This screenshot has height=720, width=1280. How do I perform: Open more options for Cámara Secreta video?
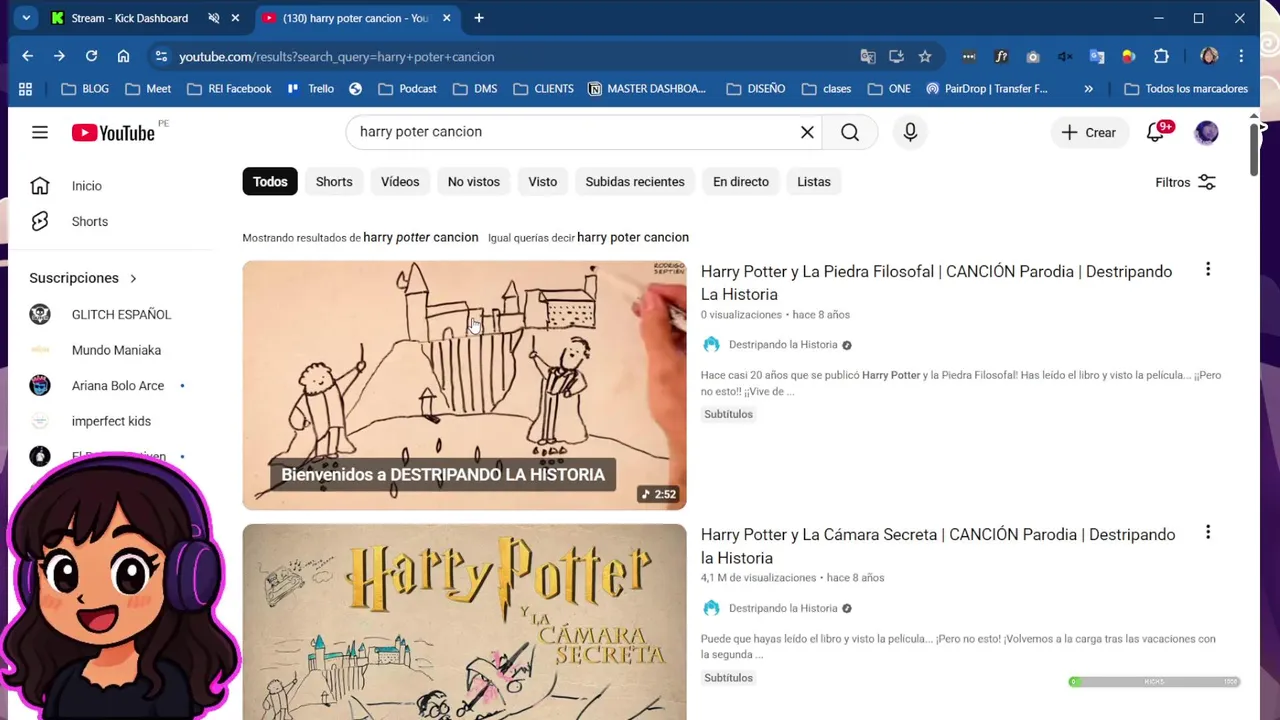1208,532
